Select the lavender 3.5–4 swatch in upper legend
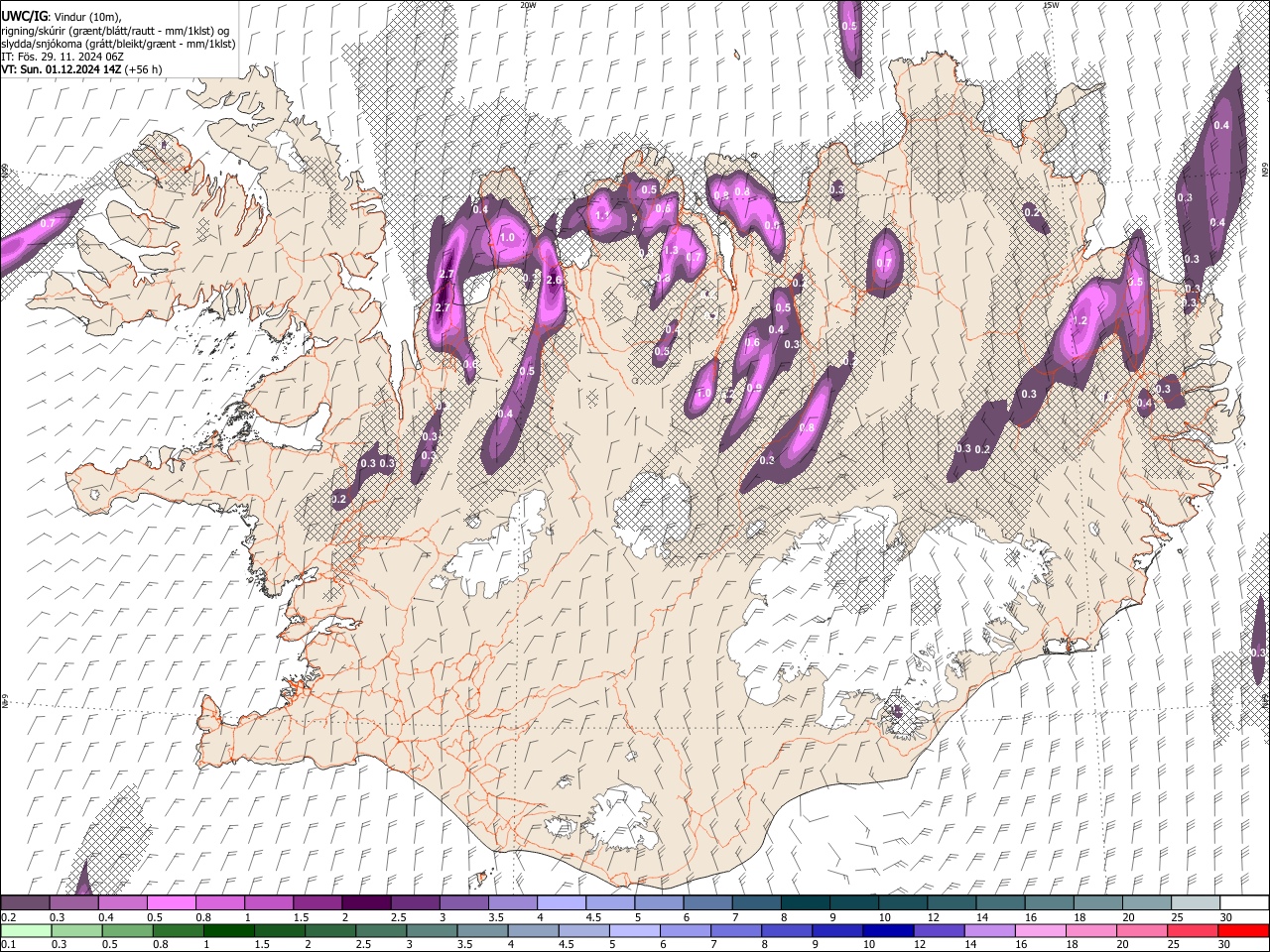This screenshot has height=952, width=1270. tap(512, 903)
